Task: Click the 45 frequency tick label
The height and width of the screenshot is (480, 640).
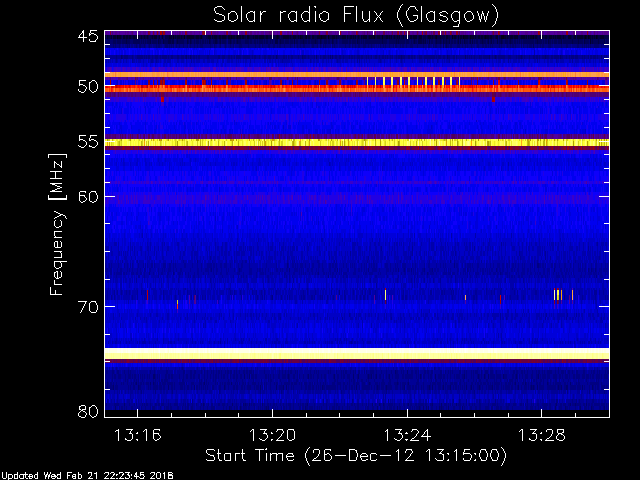Action: [x=88, y=36]
